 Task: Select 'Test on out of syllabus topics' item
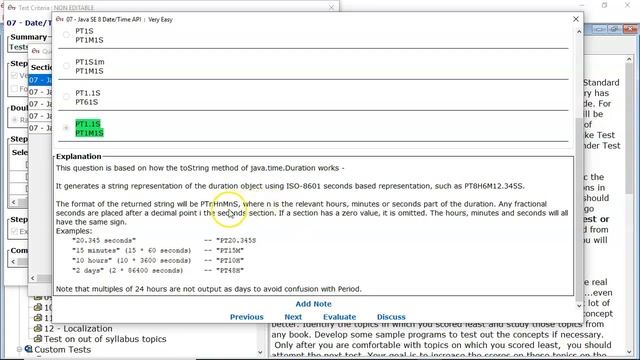[105, 339]
